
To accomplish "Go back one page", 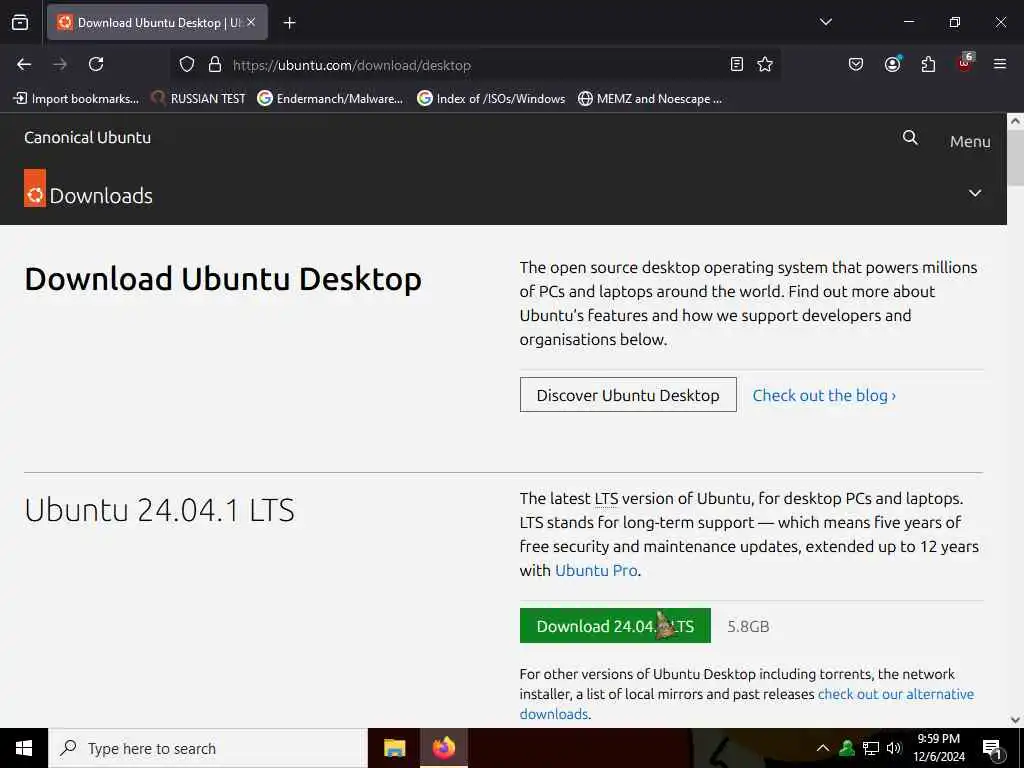I will click(24, 64).
